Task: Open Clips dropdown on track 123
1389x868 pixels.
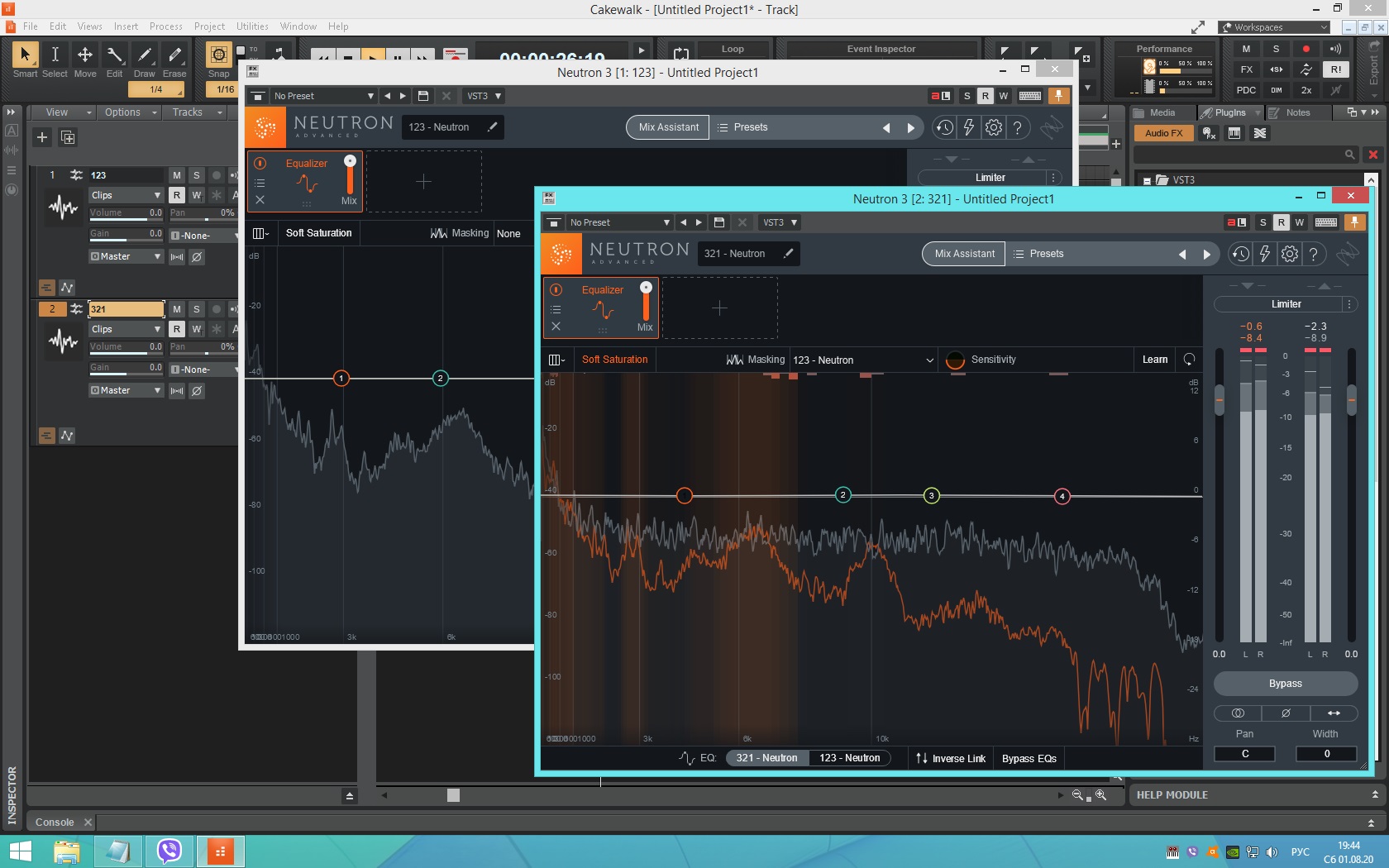Action: (126, 195)
